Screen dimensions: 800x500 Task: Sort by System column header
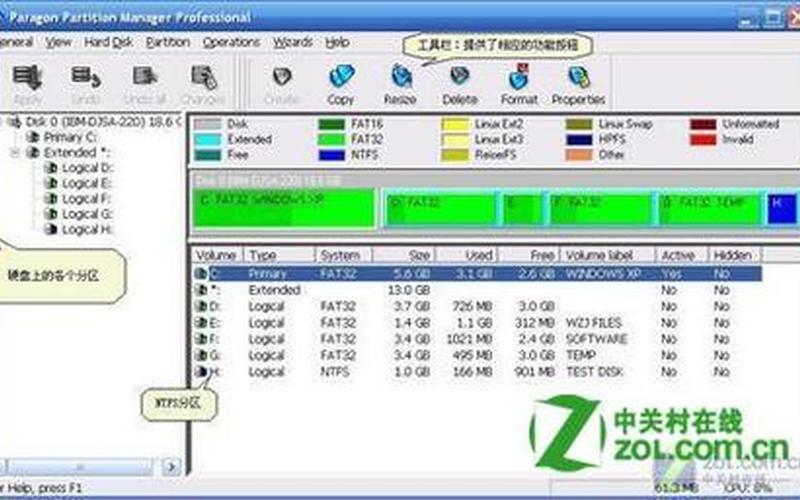coord(344,255)
